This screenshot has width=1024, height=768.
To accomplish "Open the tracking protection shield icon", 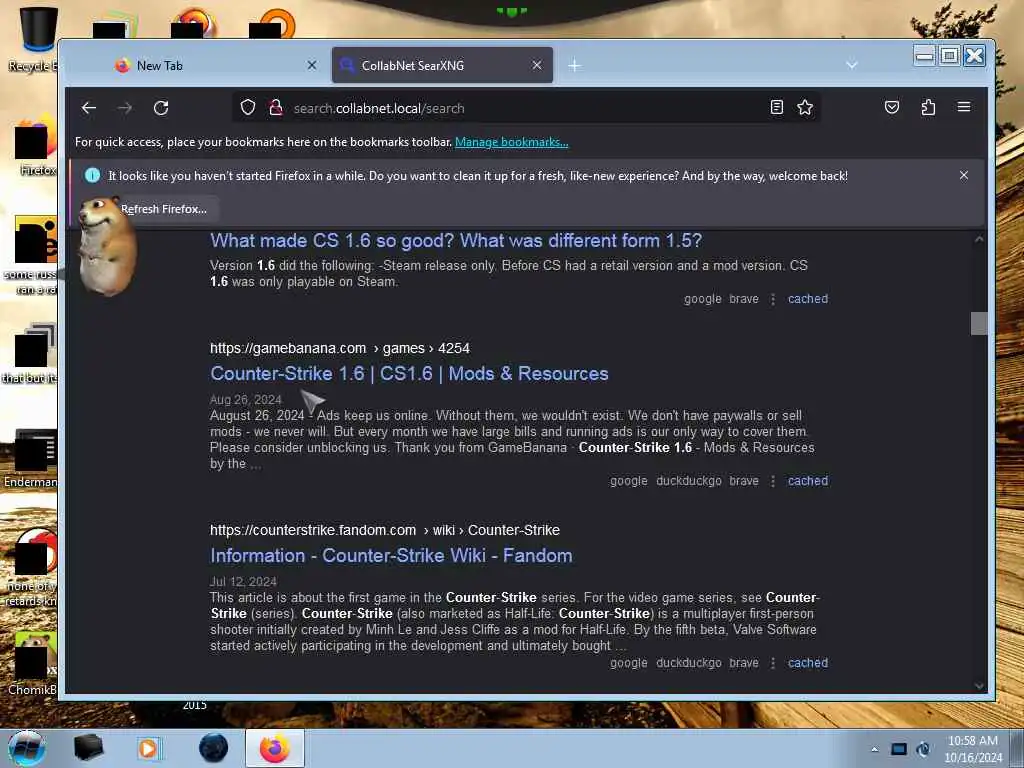I will click(248, 107).
